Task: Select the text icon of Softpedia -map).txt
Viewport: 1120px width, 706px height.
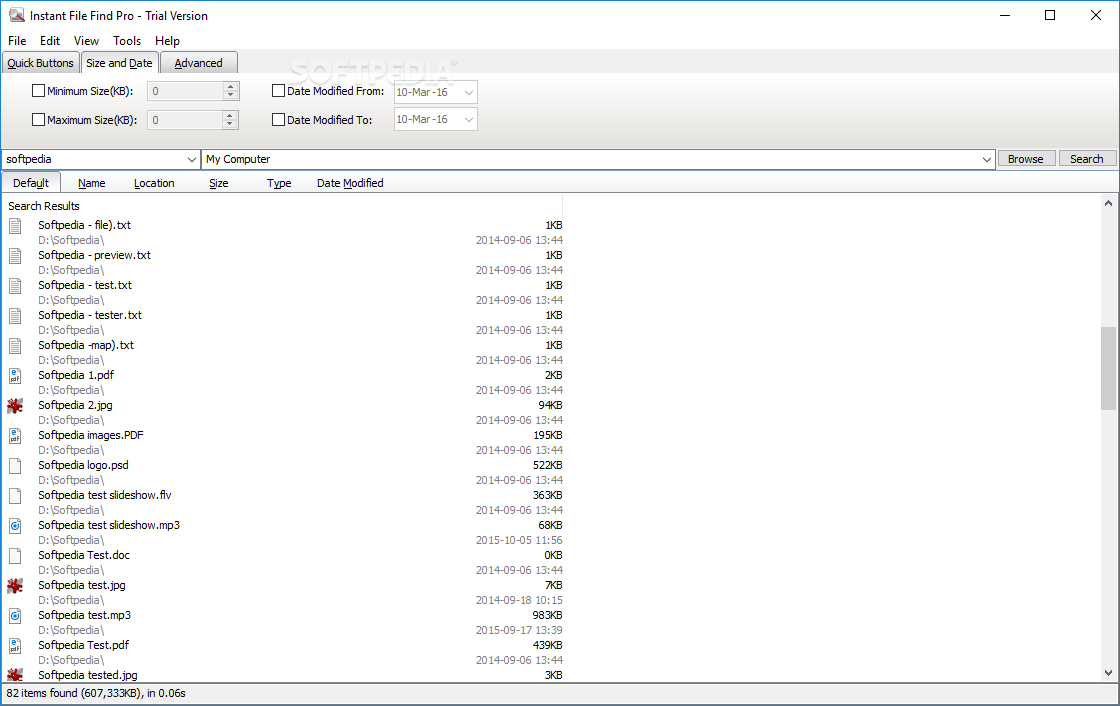Action: (x=15, y=346)
